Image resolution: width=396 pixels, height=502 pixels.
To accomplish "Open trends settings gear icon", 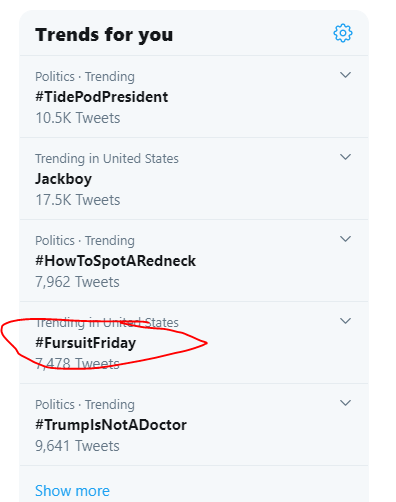I will pyautogui.click(x=343, y=33).
